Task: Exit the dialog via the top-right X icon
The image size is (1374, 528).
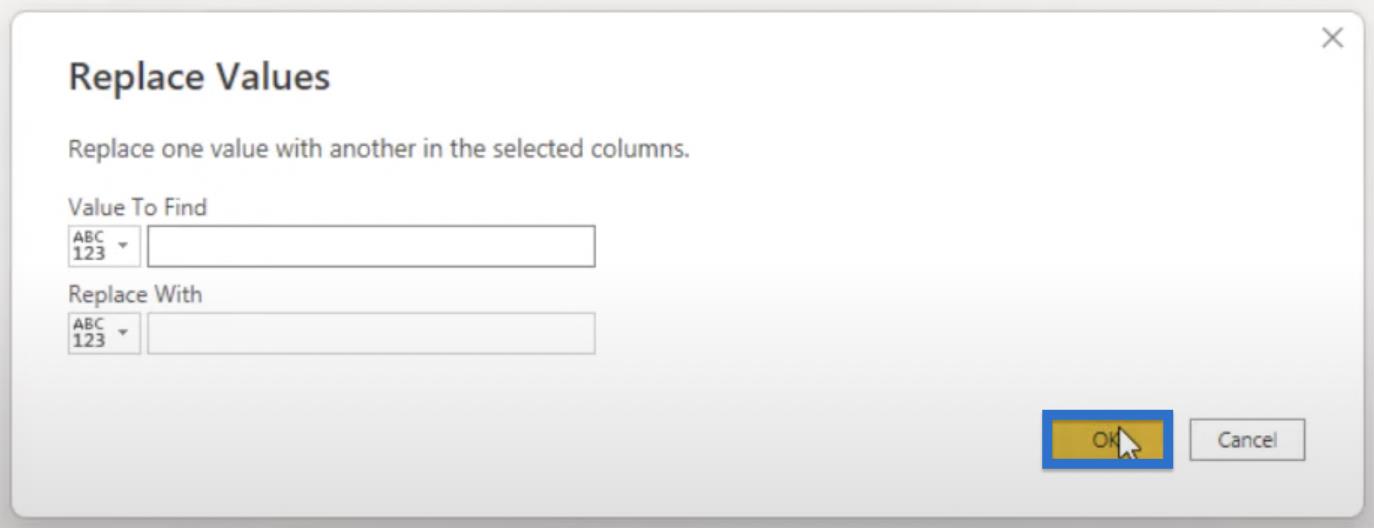Action: click(1332, 38)
